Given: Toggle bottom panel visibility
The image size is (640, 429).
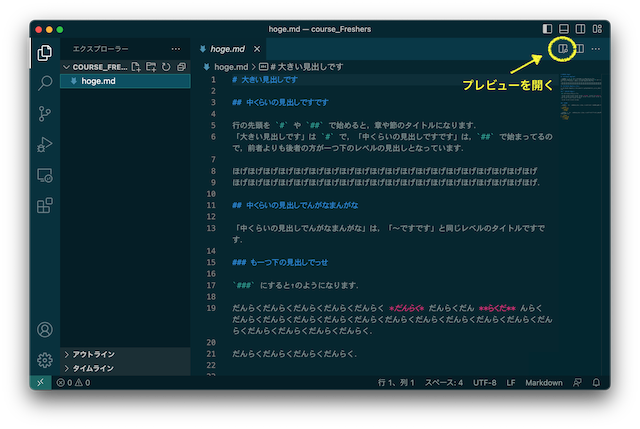Looking at the screenshot, I should click(x=564, y=29).
